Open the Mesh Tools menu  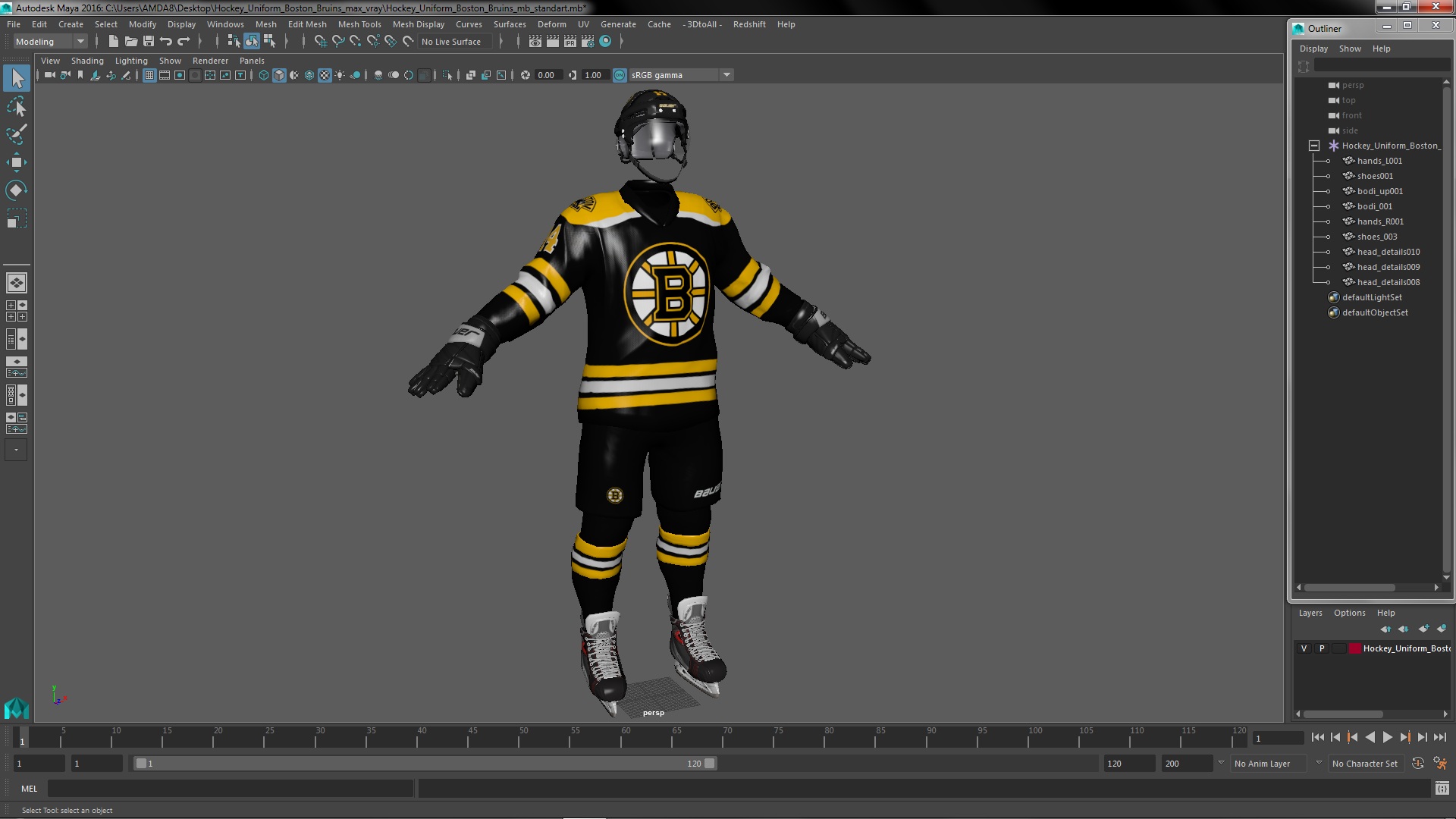(x=359, y=24)
